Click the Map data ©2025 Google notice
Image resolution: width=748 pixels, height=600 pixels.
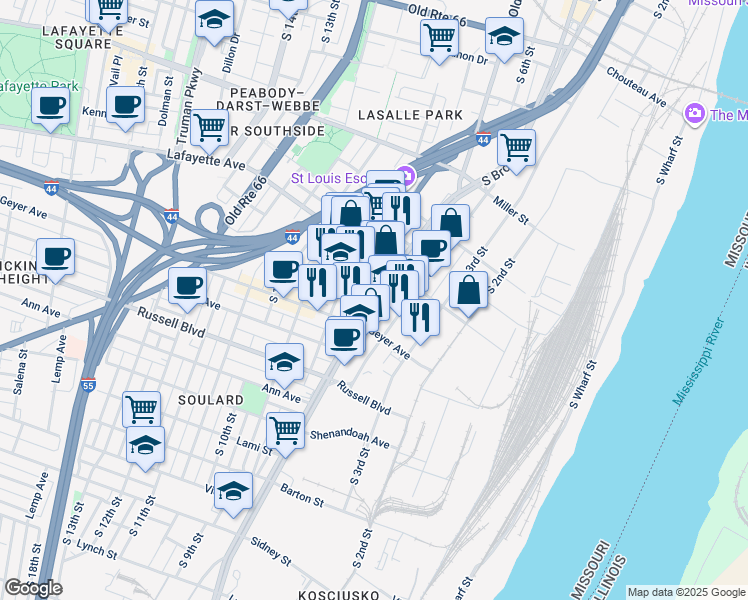(686, 592)
